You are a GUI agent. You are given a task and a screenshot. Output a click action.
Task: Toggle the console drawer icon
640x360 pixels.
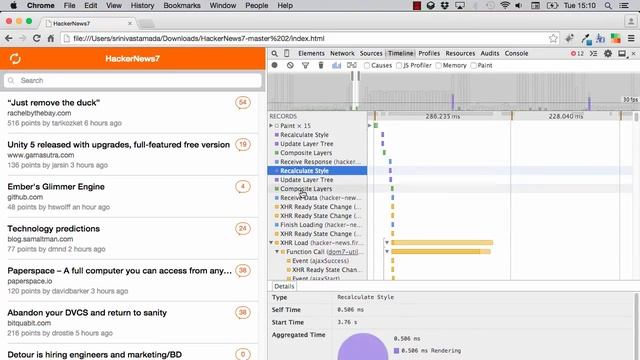[x=593, y=53]
